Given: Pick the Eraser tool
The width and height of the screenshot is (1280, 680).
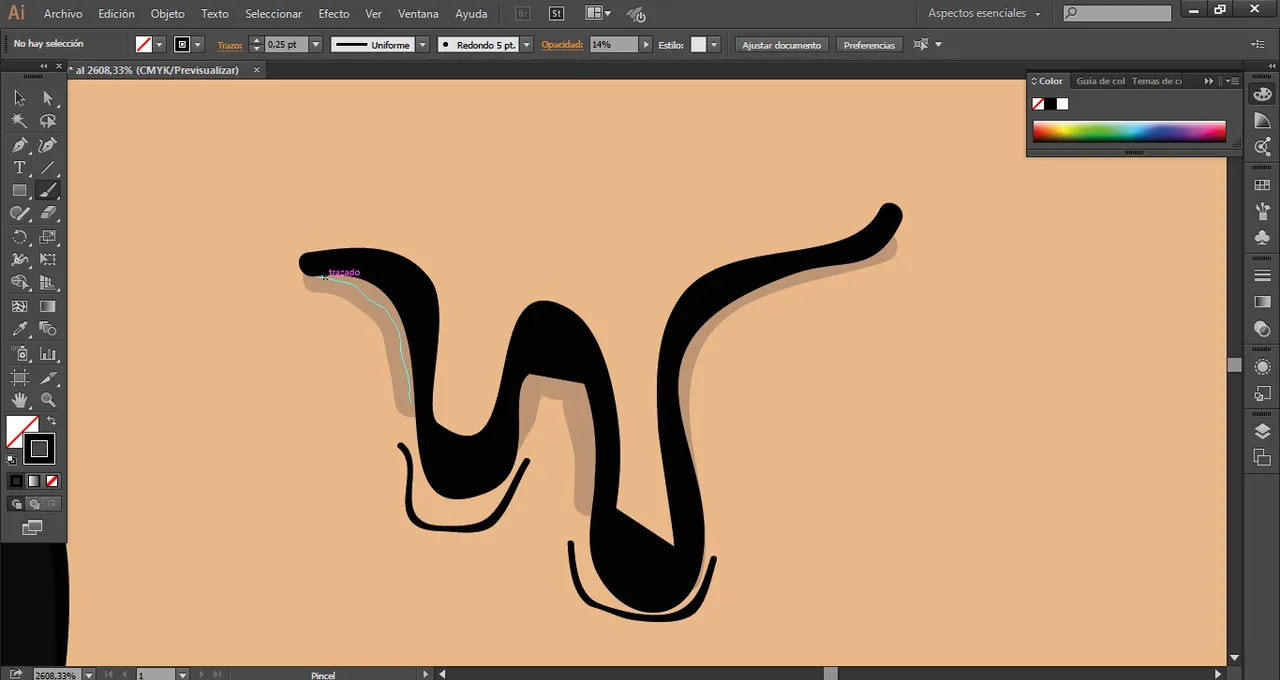Looking at the screenshot, I should tap(47, 213).
